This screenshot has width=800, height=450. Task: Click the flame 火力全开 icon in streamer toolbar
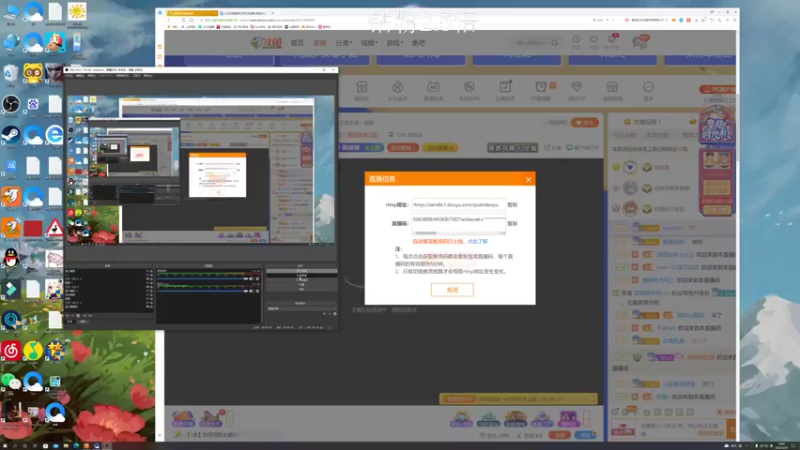[397, 90]
